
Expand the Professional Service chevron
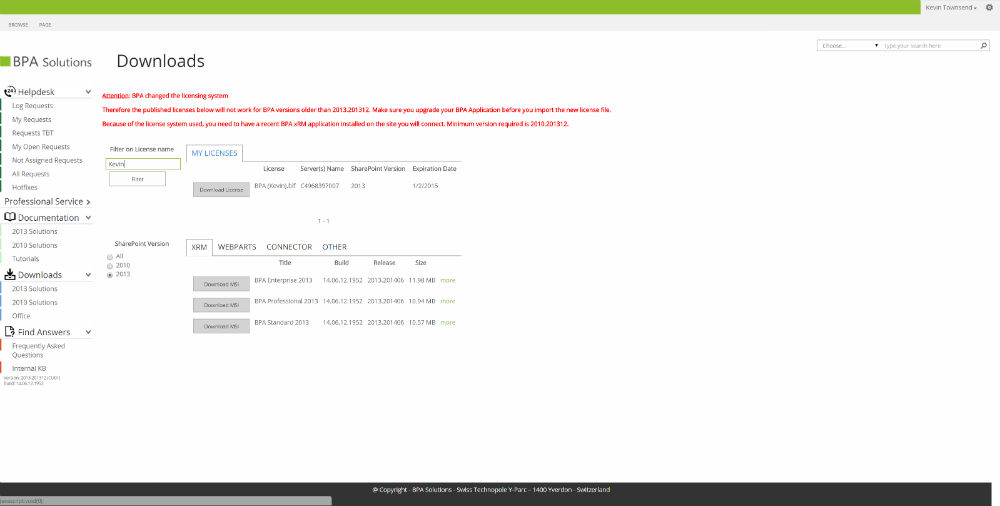tap(88, 202)
